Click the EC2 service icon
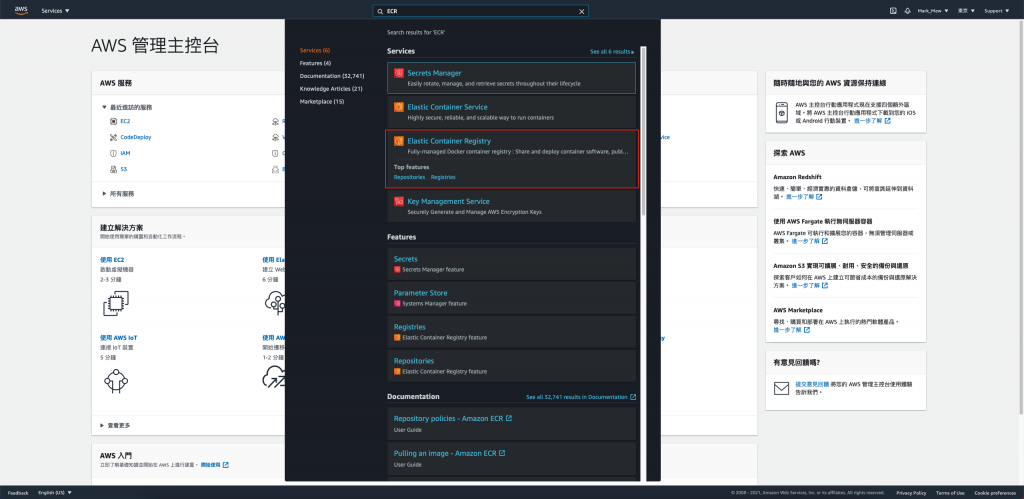This screenshot has height=499, width=1024. point(114,121)
